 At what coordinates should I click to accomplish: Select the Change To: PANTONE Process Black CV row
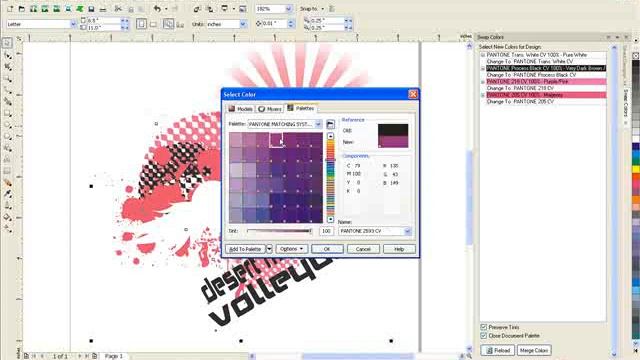click(x=531, y=75)
